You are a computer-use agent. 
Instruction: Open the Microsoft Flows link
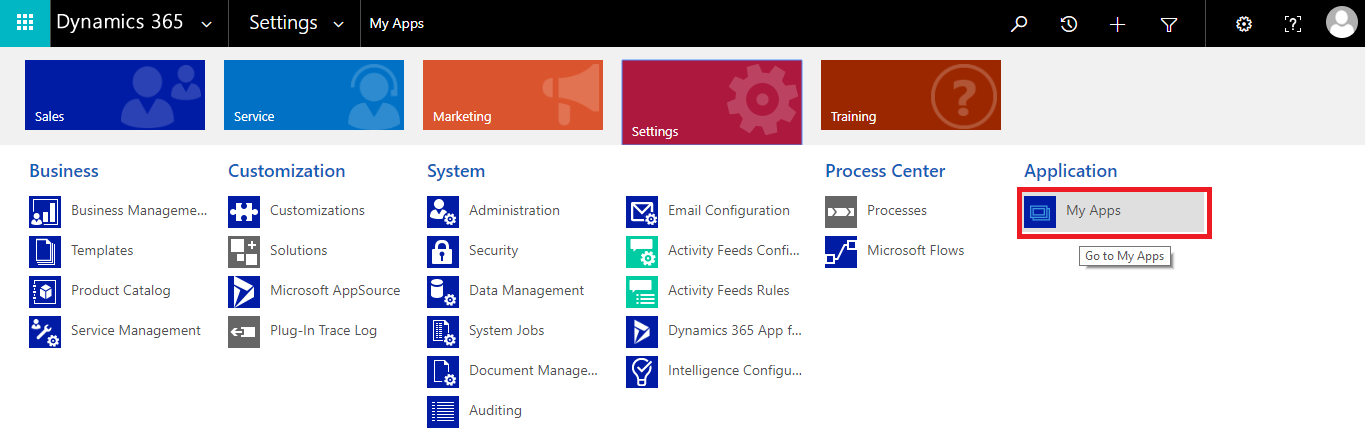[916, 251]
